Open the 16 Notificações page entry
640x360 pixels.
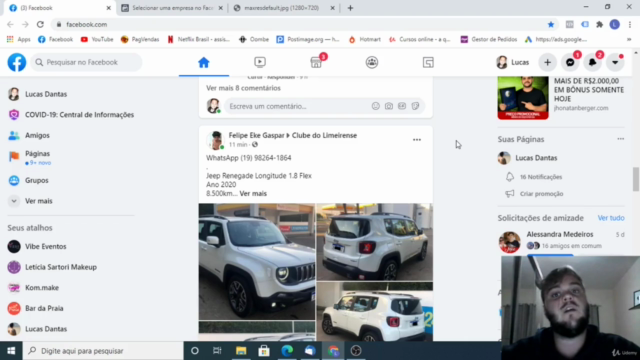[540, 177]
